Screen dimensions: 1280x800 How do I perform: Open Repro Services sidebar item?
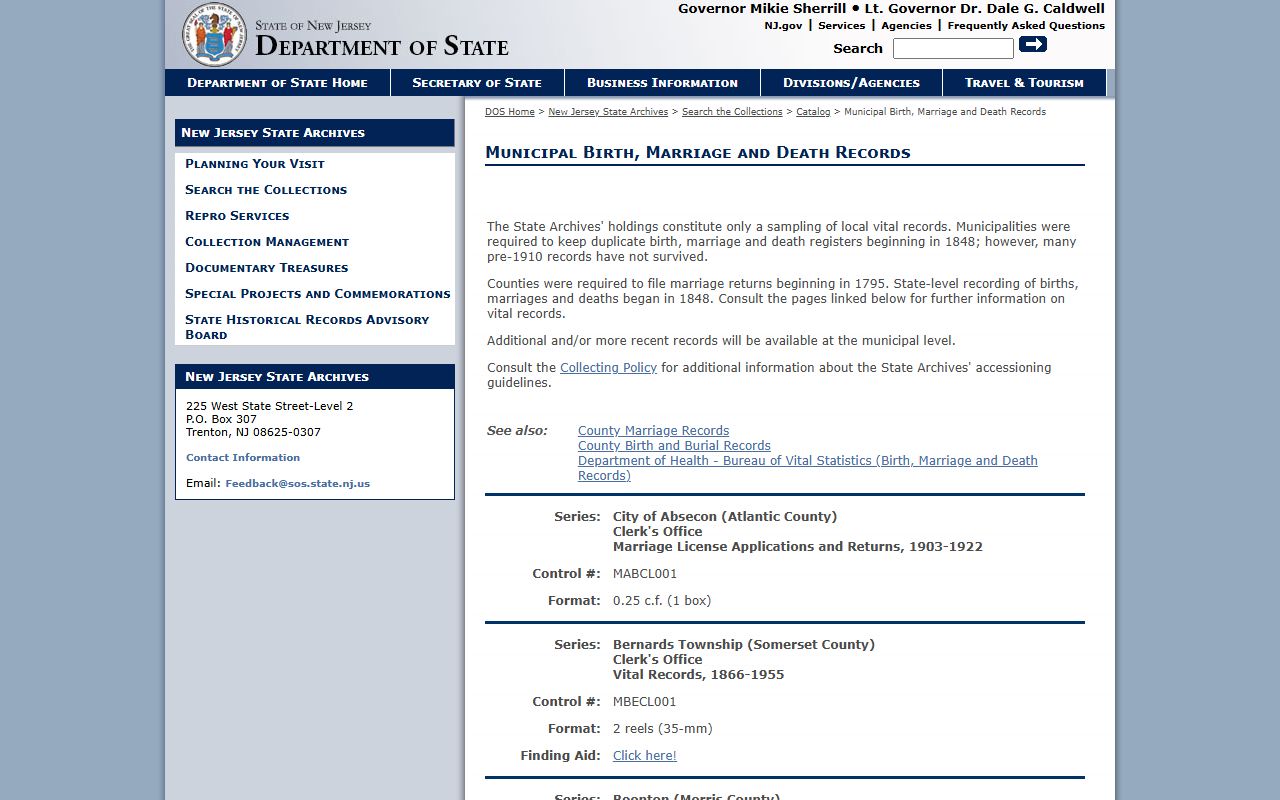237,216
